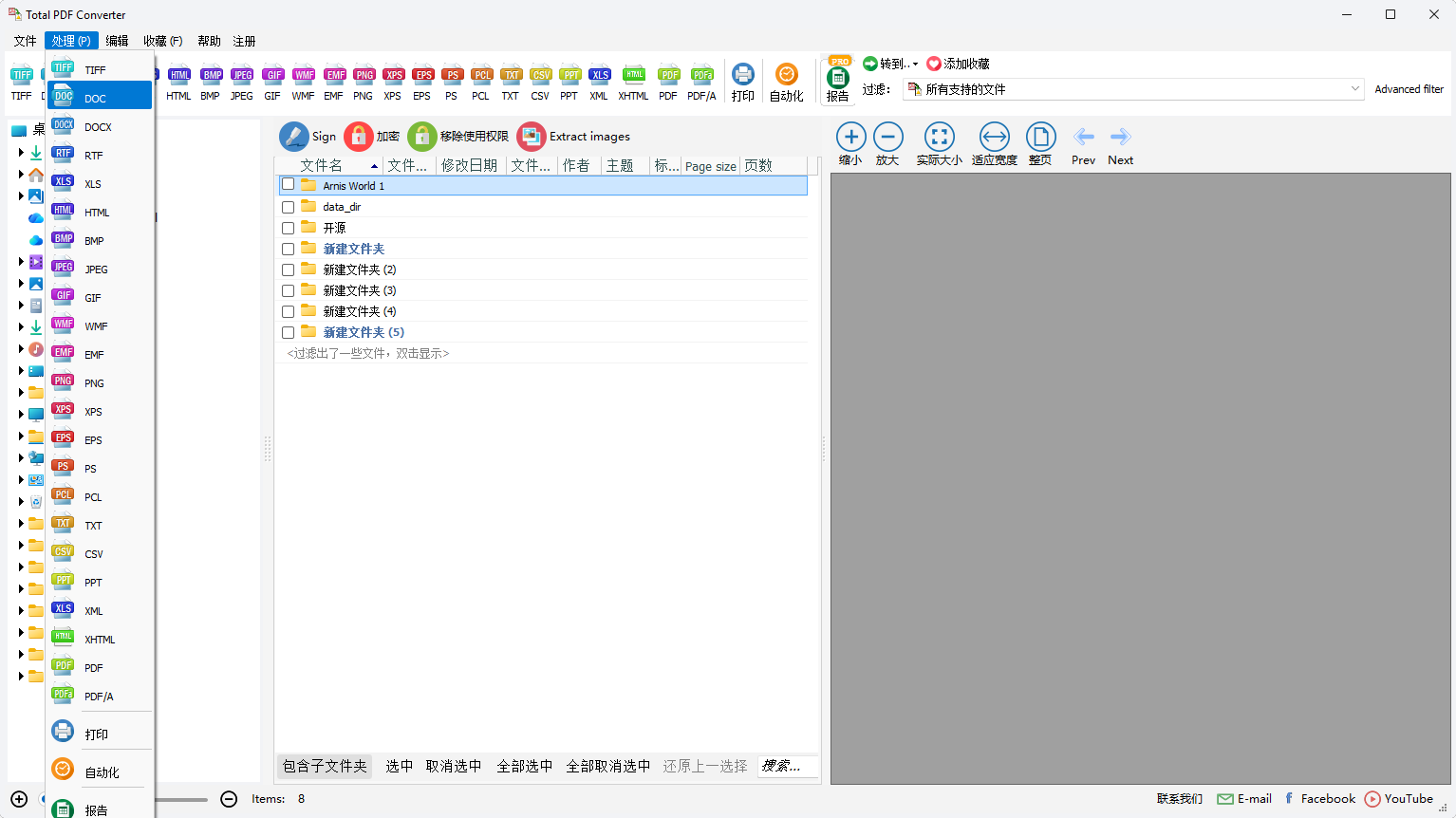
Task: Choose RTF in the 处理 menu
Action: [x=100, y=155]
